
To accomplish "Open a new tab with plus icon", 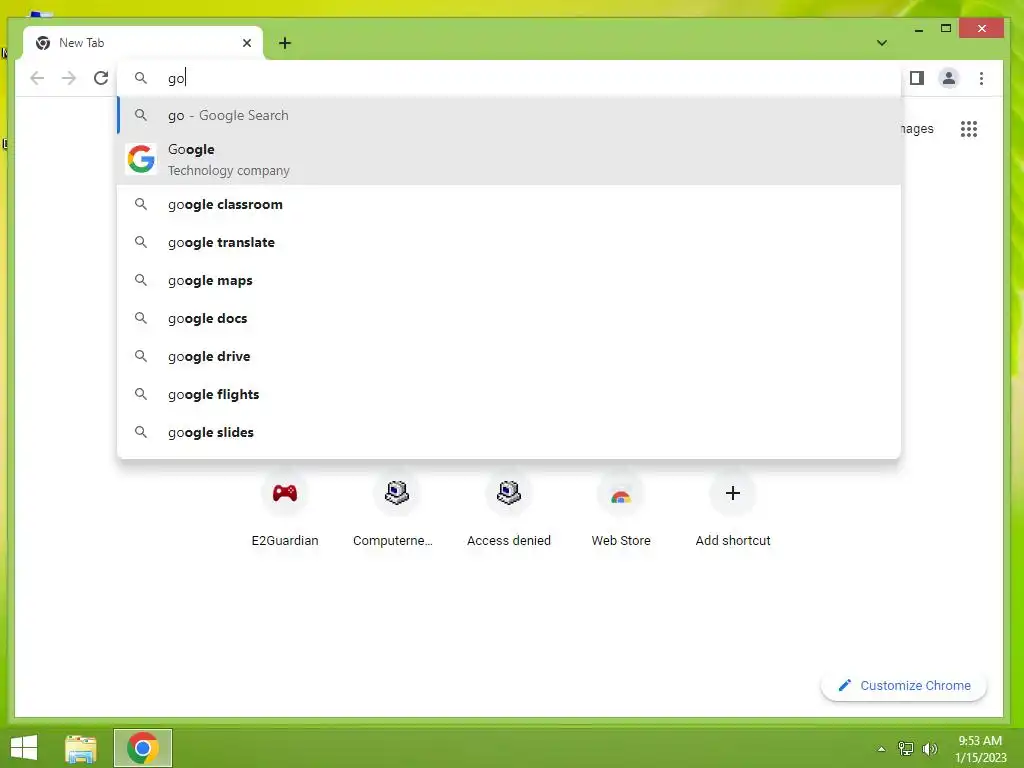I will coord(285,43).
